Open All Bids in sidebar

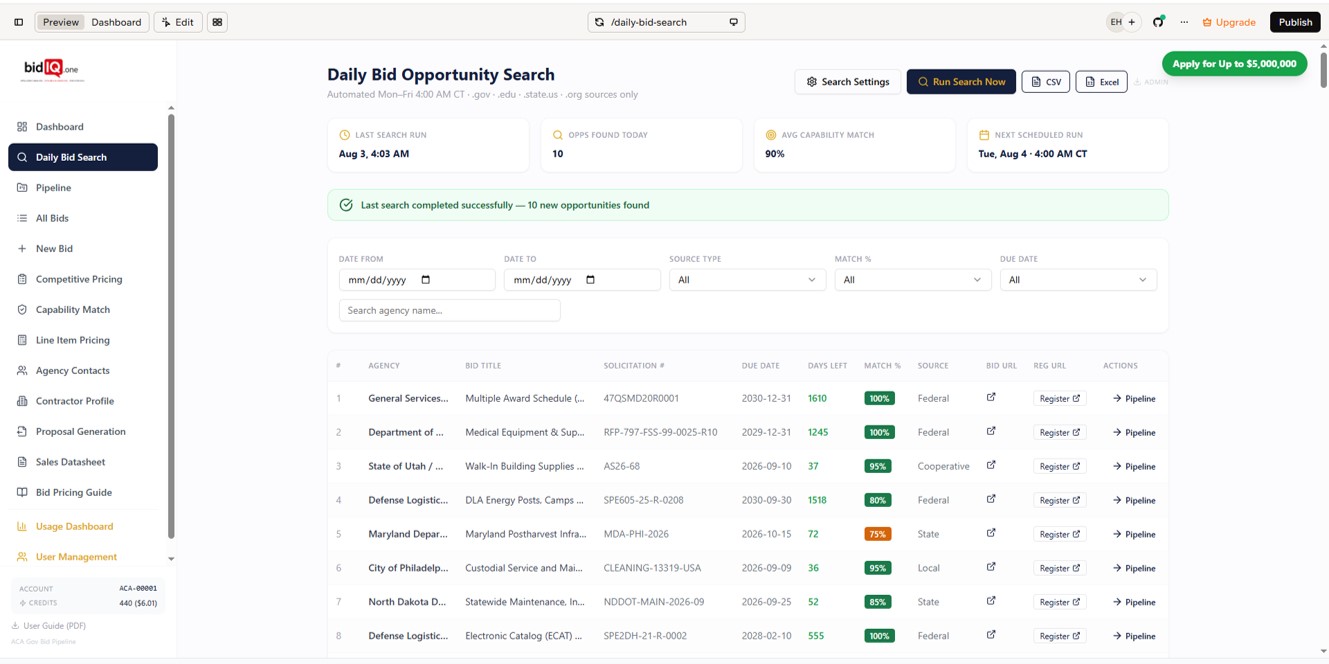(x=83, y=218)
